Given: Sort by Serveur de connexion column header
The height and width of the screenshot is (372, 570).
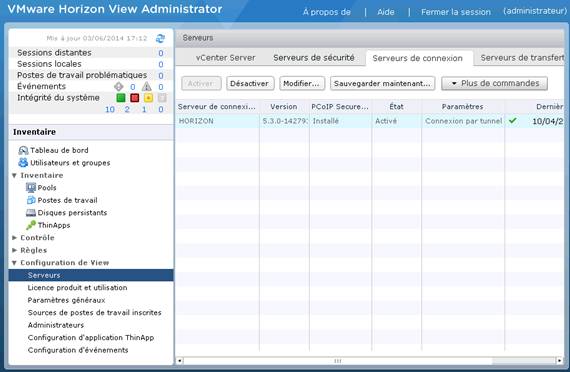Looking at the screenshot, I should (x=217, y=107).
